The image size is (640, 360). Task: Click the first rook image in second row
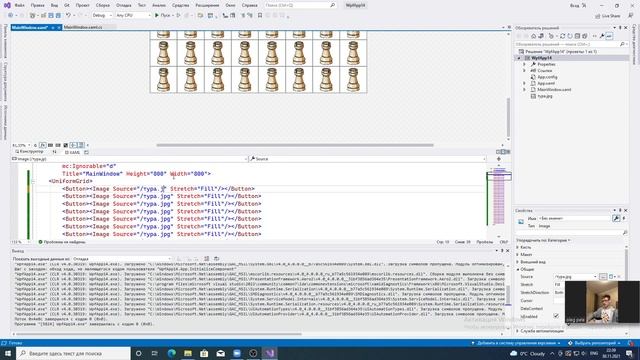click(x=164, y=53)
